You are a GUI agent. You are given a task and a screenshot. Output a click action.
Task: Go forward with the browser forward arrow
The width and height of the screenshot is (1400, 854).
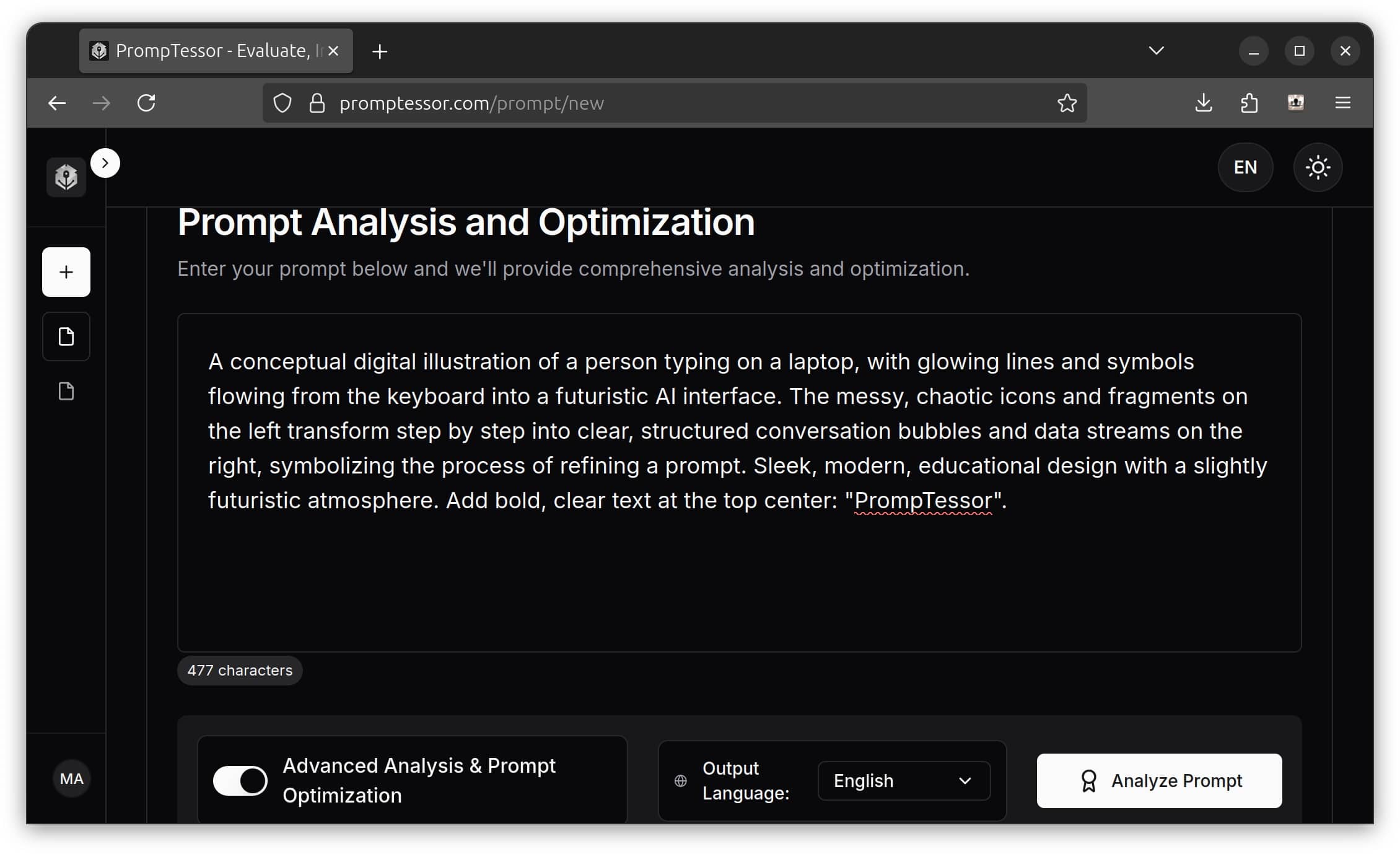(x=102, y=103)
